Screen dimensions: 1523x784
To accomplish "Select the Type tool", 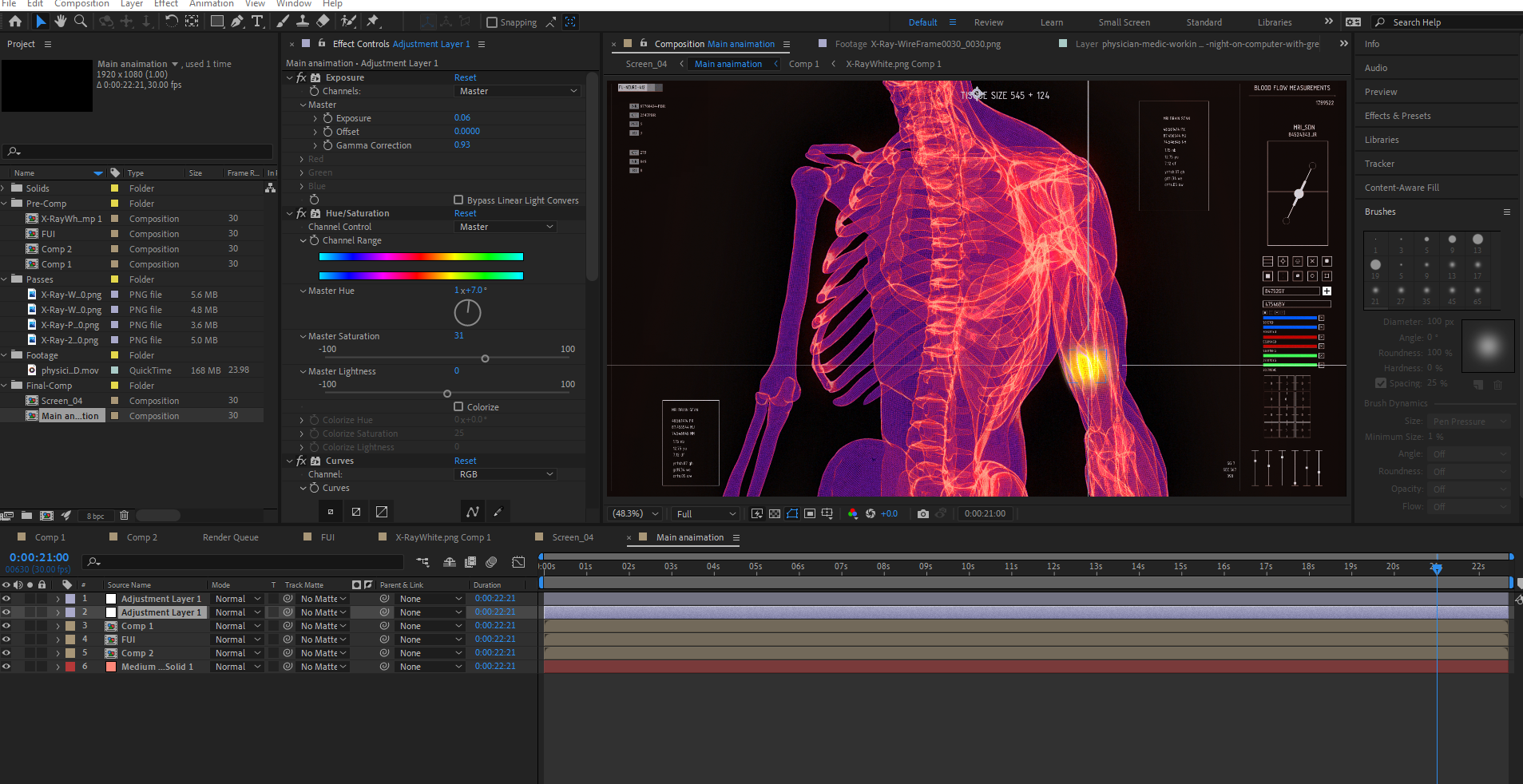I will tap(257, 22).
